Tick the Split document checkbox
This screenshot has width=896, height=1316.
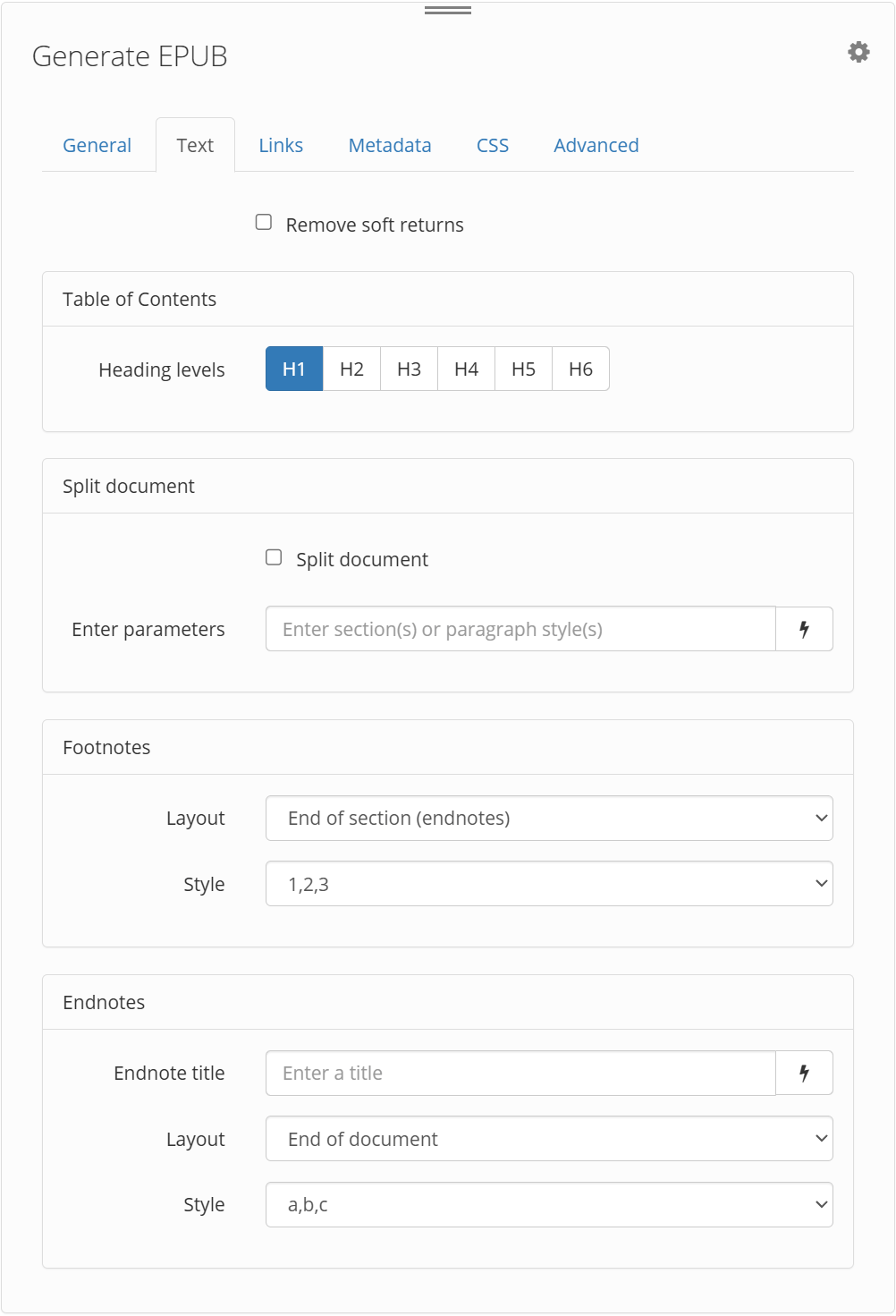coord(274,557)
